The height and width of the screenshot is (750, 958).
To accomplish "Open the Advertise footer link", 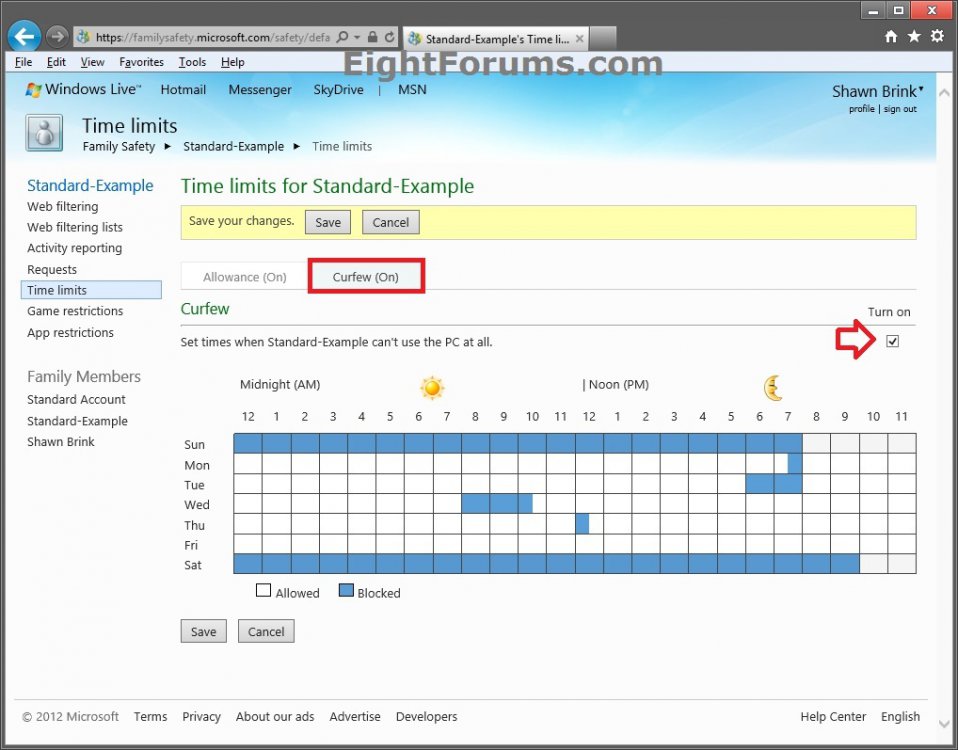I will [355, 716].
